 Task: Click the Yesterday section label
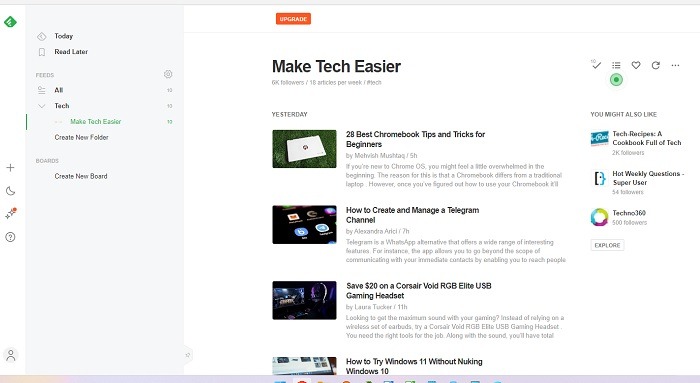pos(289,115)
